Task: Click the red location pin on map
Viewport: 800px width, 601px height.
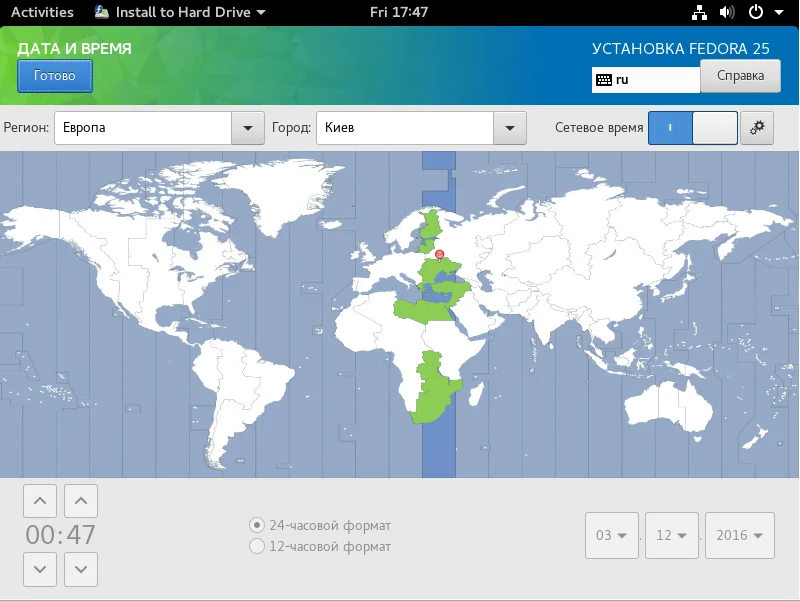Action: 439,255
